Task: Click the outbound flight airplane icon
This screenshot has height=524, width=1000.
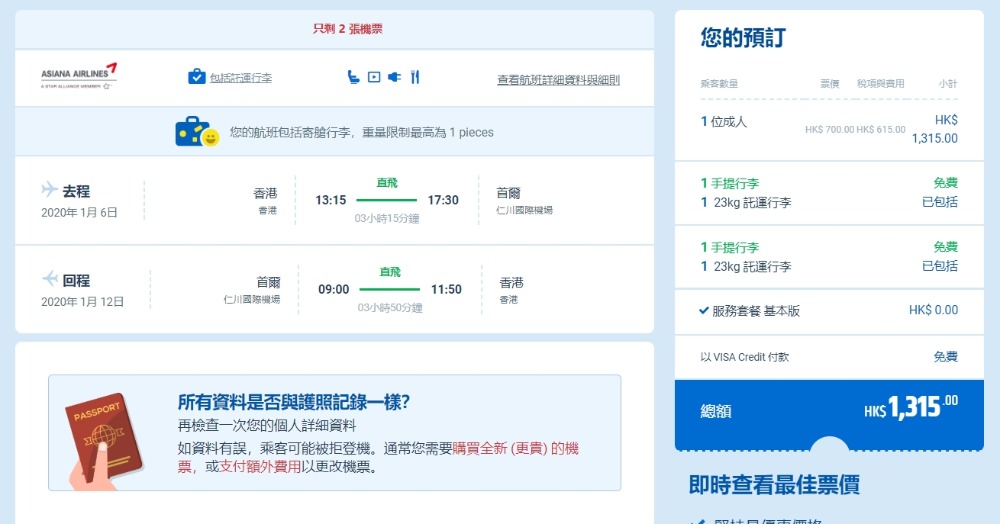Action: pyautogui.click(x=49, y=190)
